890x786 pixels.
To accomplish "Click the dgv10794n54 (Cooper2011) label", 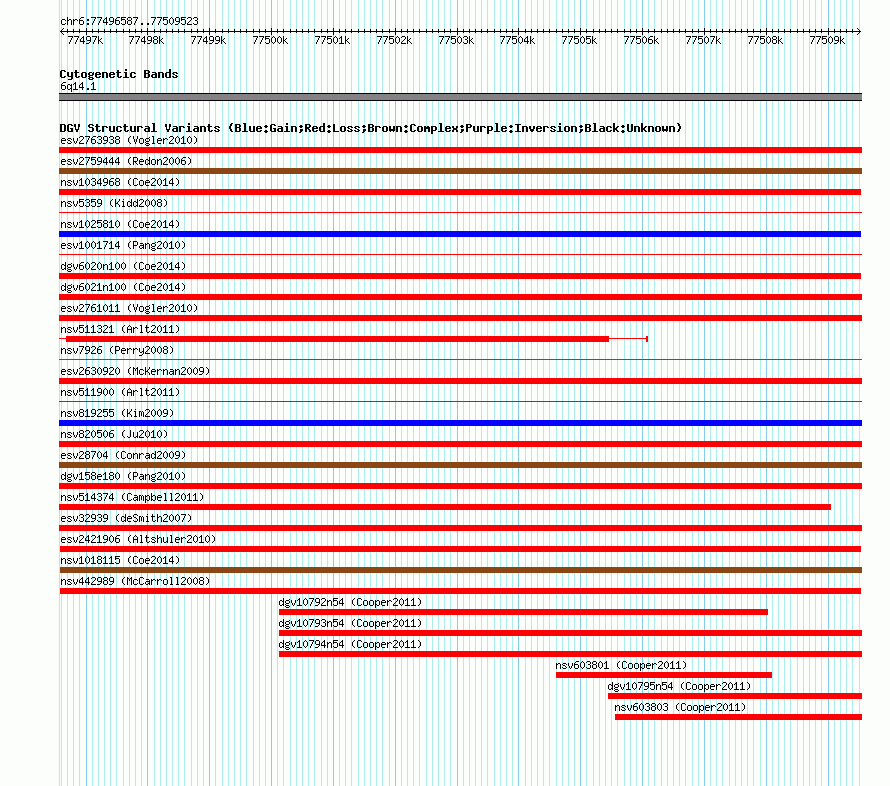I will click(350, 644).
